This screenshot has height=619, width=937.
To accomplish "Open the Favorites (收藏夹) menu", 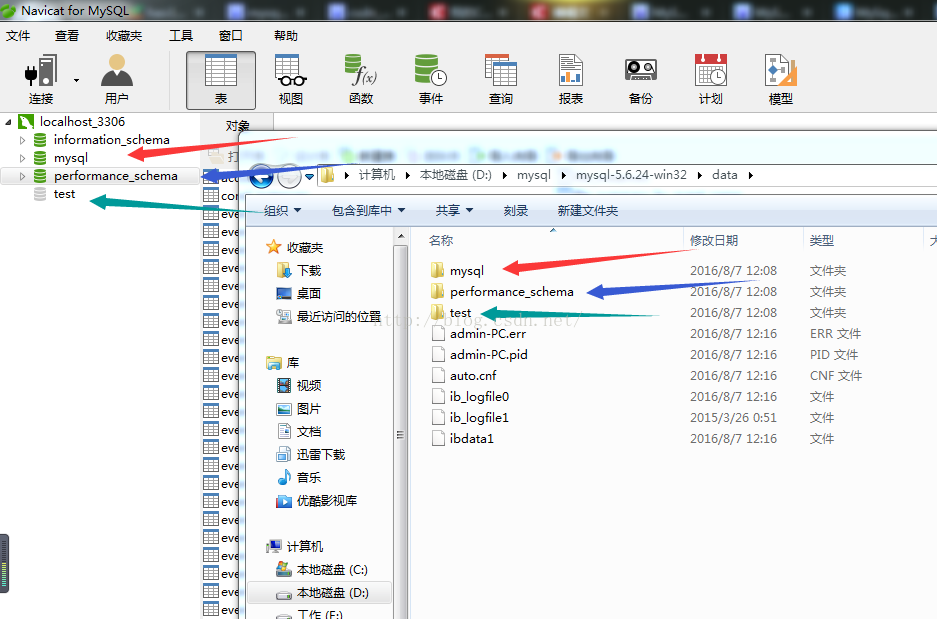I will click(124, 36).
